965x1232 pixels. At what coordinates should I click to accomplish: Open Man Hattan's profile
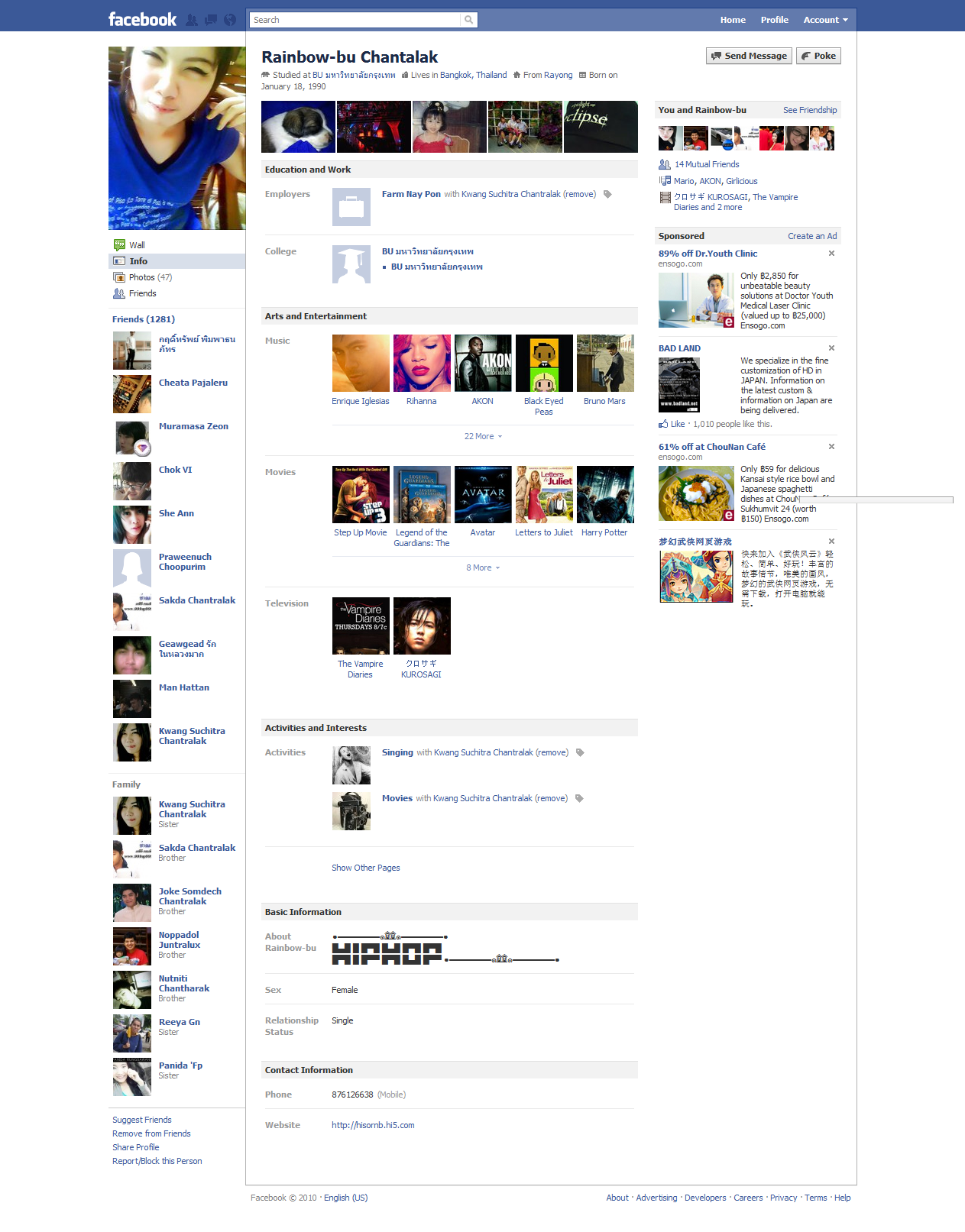click(x=184, y=687)
